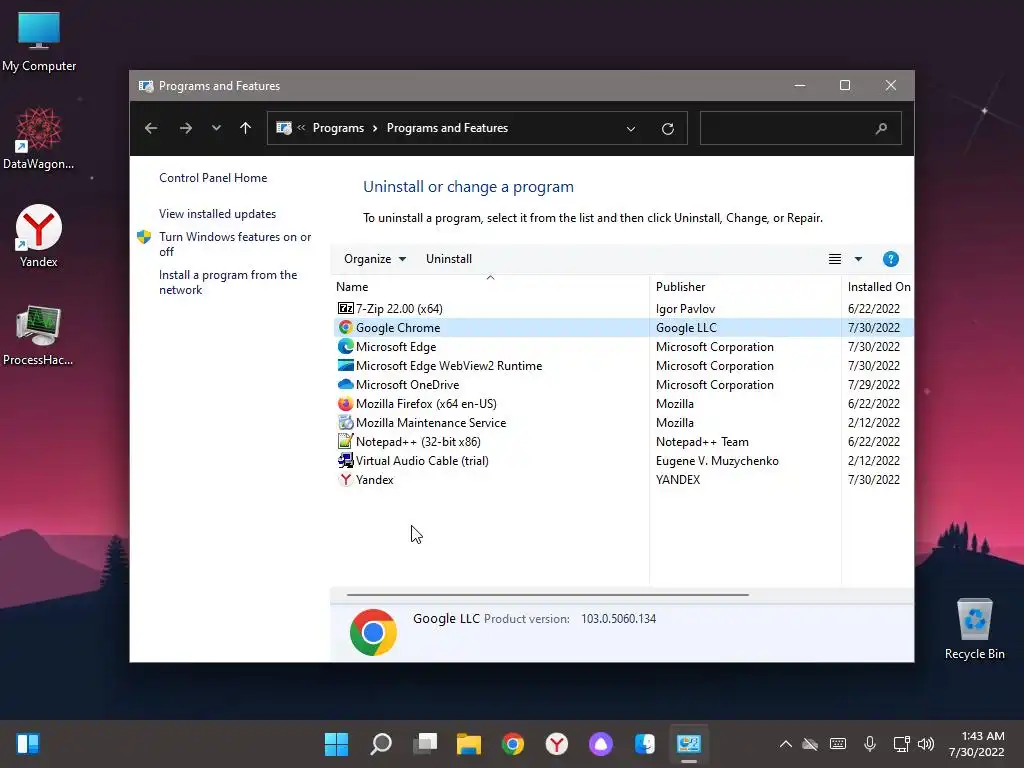
Task: Click the Google Chrome icon in program list
Action: [x=345, y=327]
